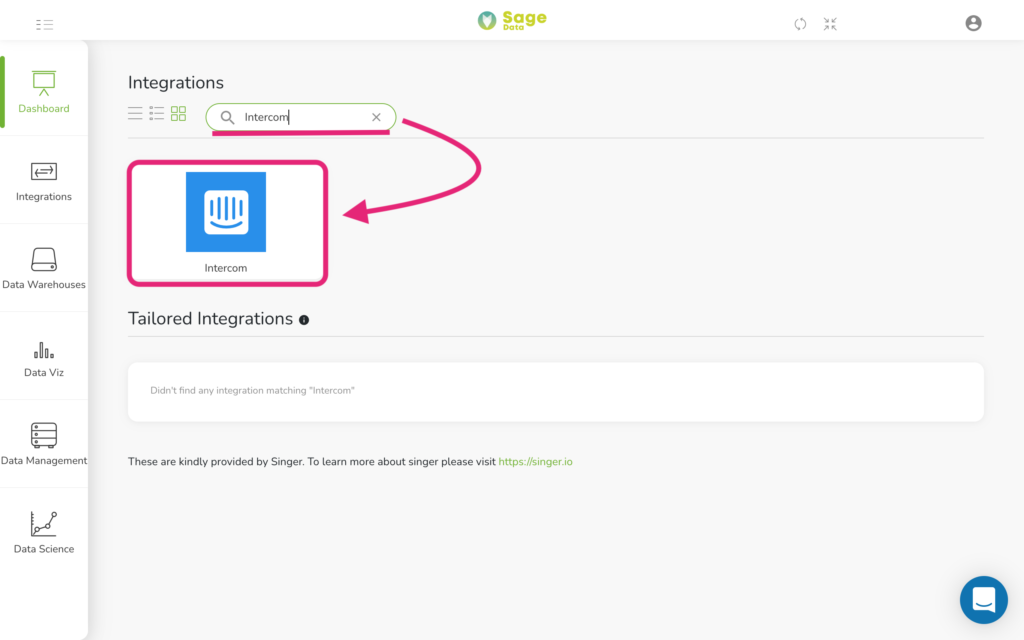The image size is (1024, 640).
Task: Open the chat support bubble
Action: point(984,600)
